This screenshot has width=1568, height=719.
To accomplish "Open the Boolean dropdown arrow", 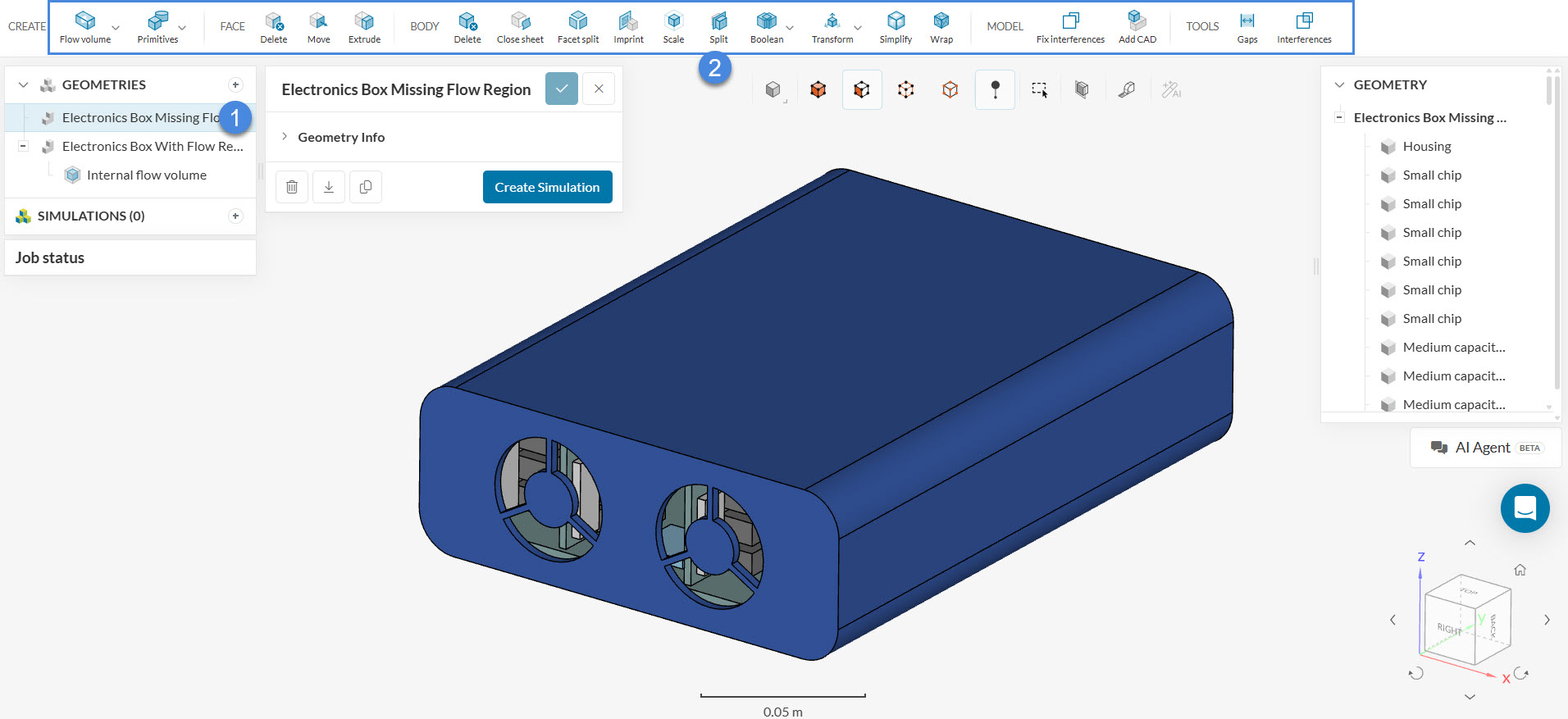I will (790, 28).
